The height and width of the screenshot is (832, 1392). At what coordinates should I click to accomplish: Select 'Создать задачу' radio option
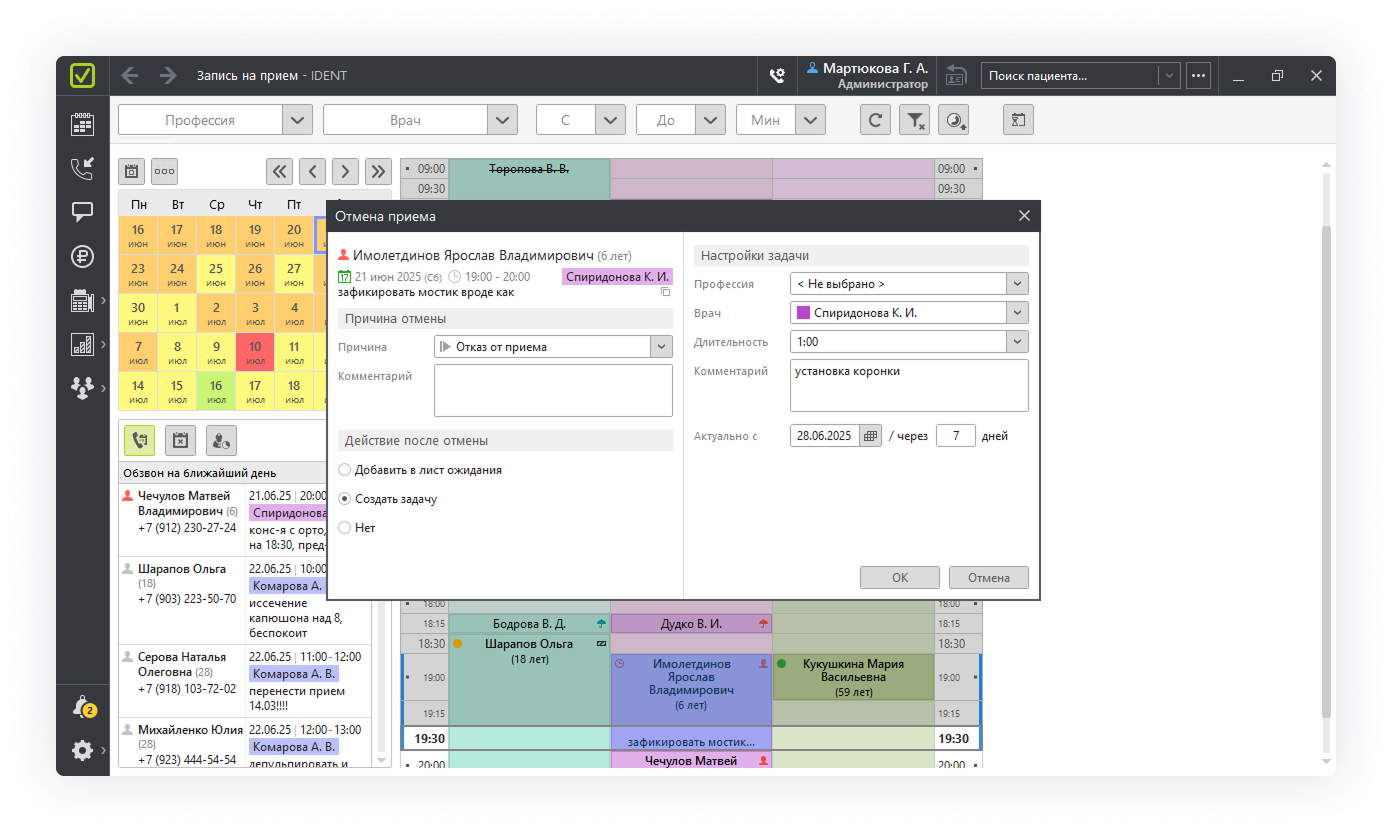pos(345,499)
